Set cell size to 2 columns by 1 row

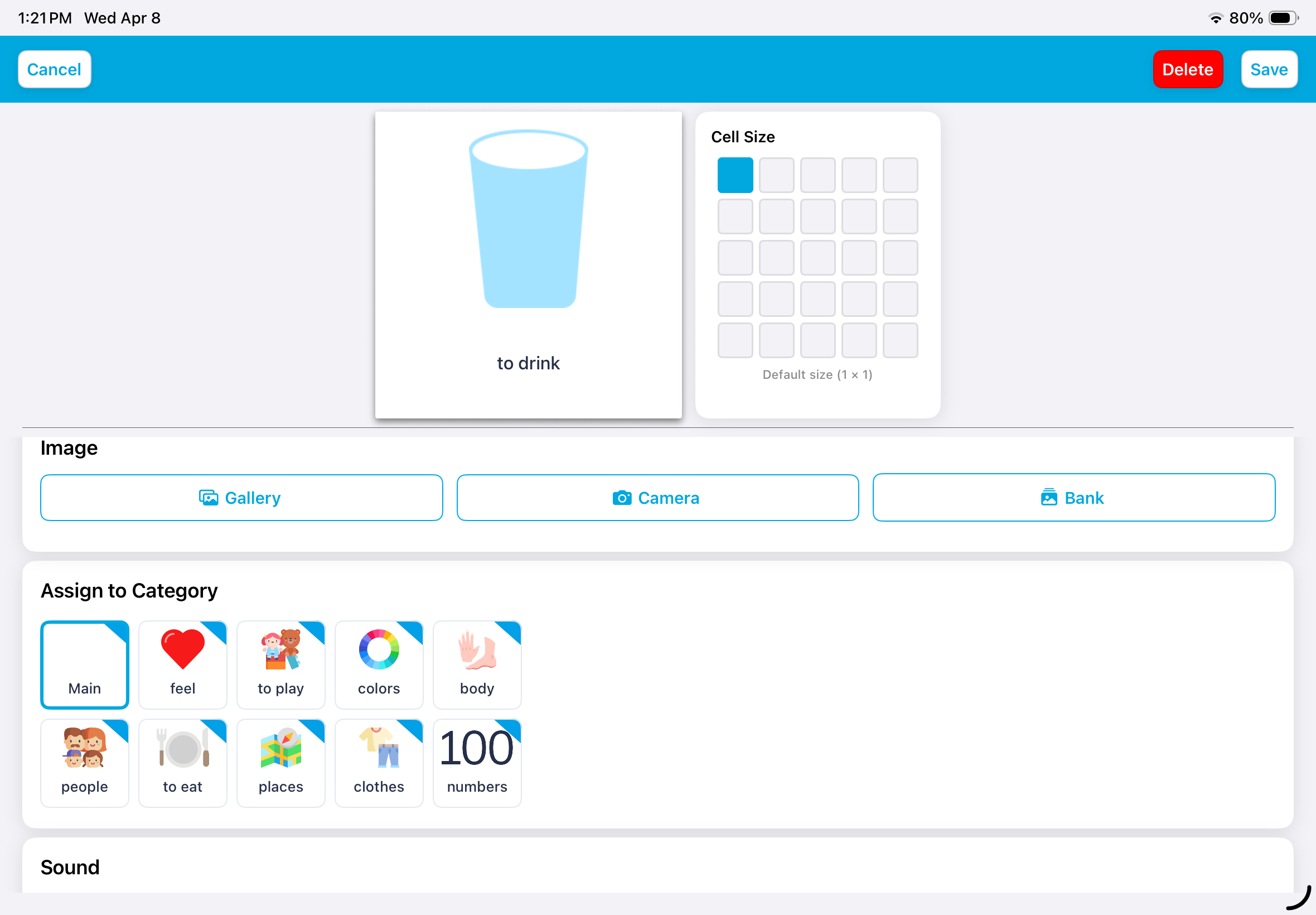click(x=776, y=175)
